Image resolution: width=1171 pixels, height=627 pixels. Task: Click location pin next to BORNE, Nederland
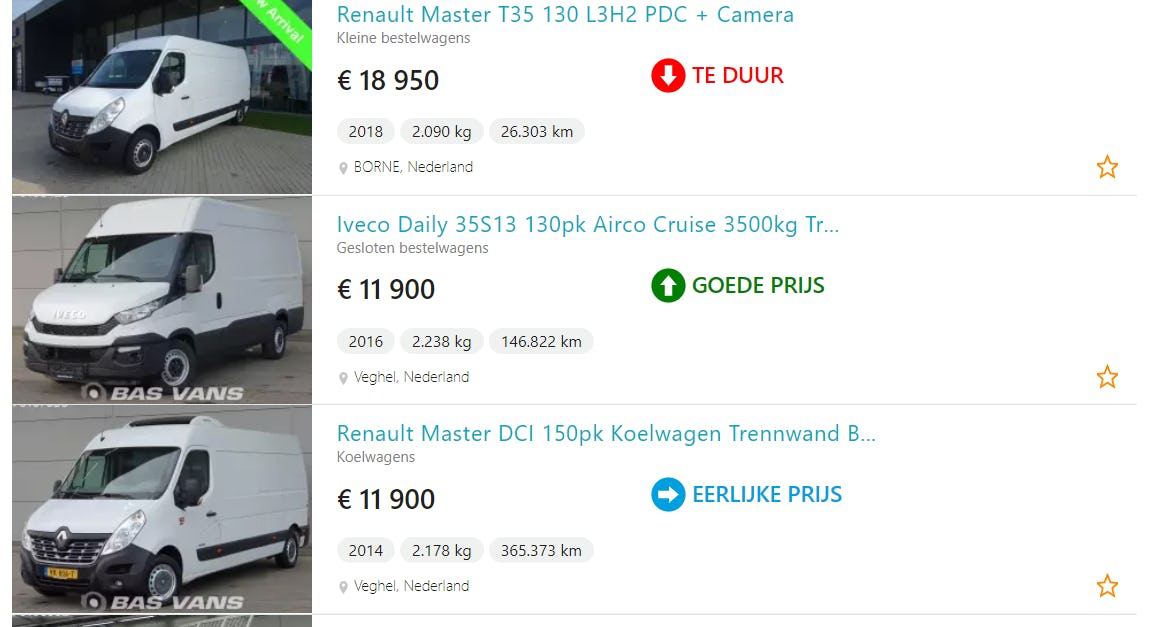(x=344, y=168)
